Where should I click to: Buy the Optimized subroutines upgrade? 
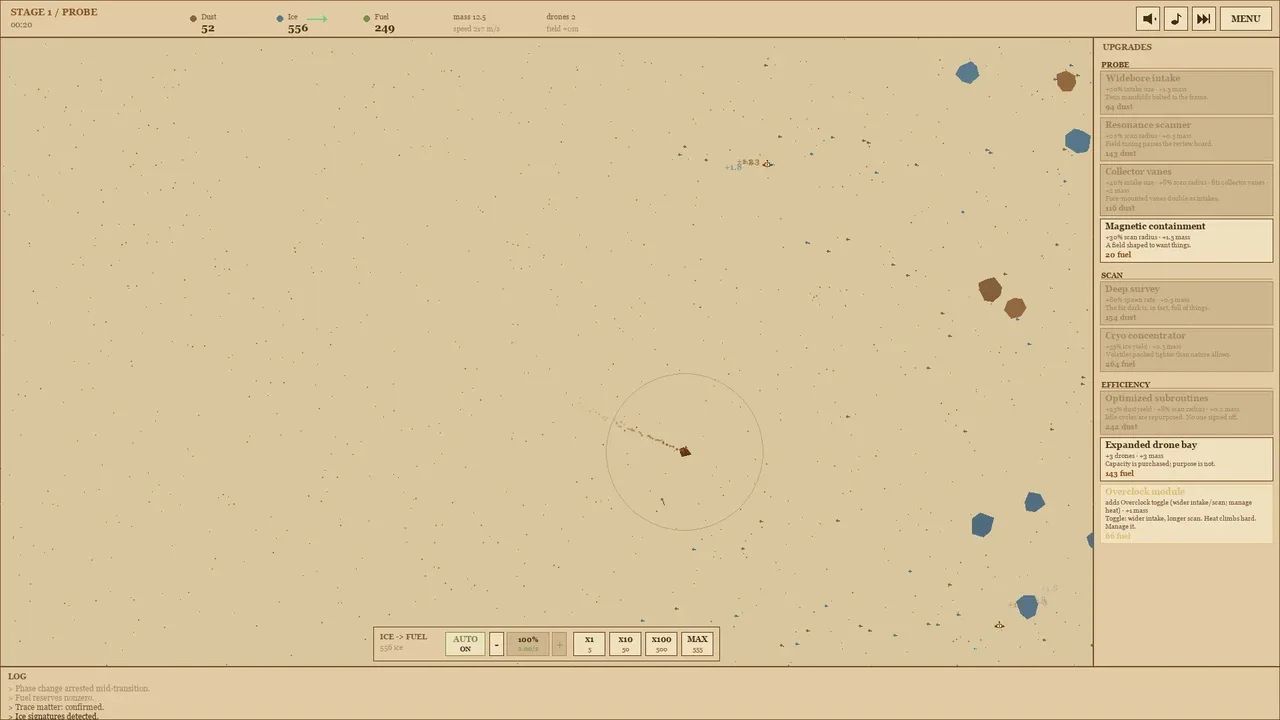[1187, 412]
